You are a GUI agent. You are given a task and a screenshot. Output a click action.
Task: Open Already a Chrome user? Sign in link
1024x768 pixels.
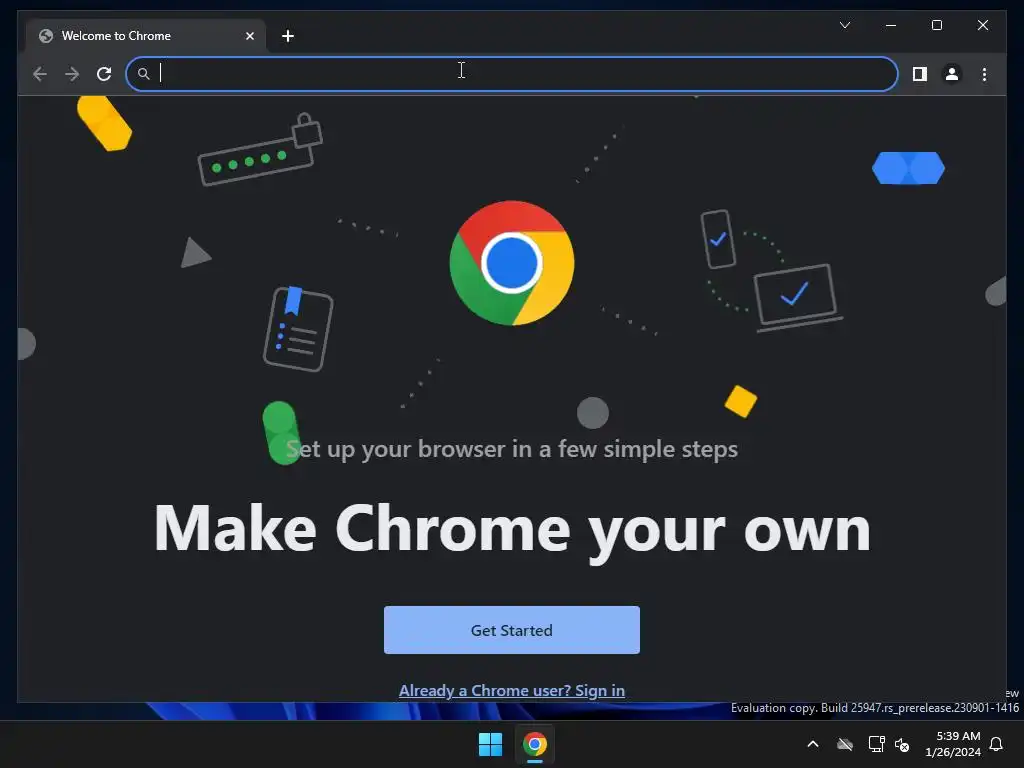(x=511, y=690)
